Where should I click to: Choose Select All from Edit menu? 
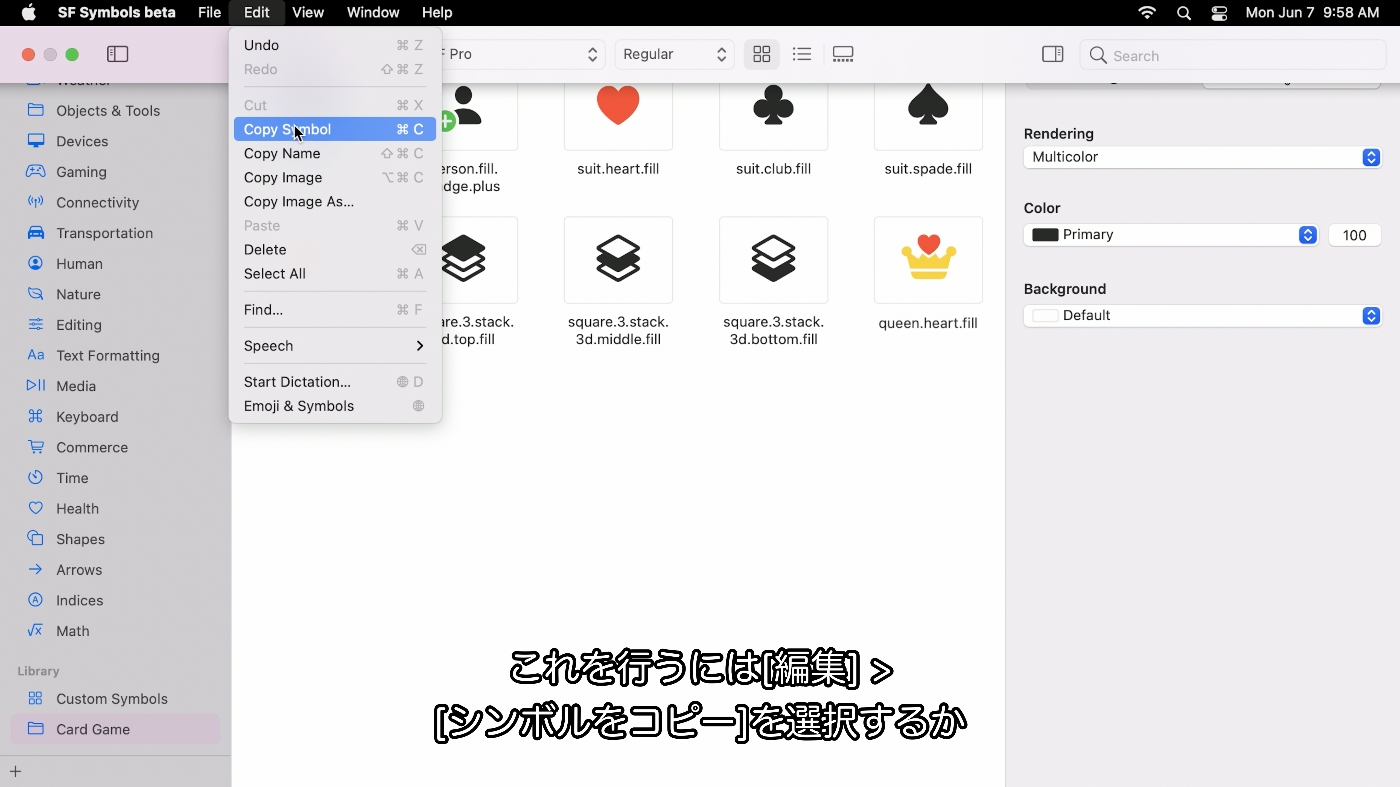pyautogui.click(x=335, y=273)
